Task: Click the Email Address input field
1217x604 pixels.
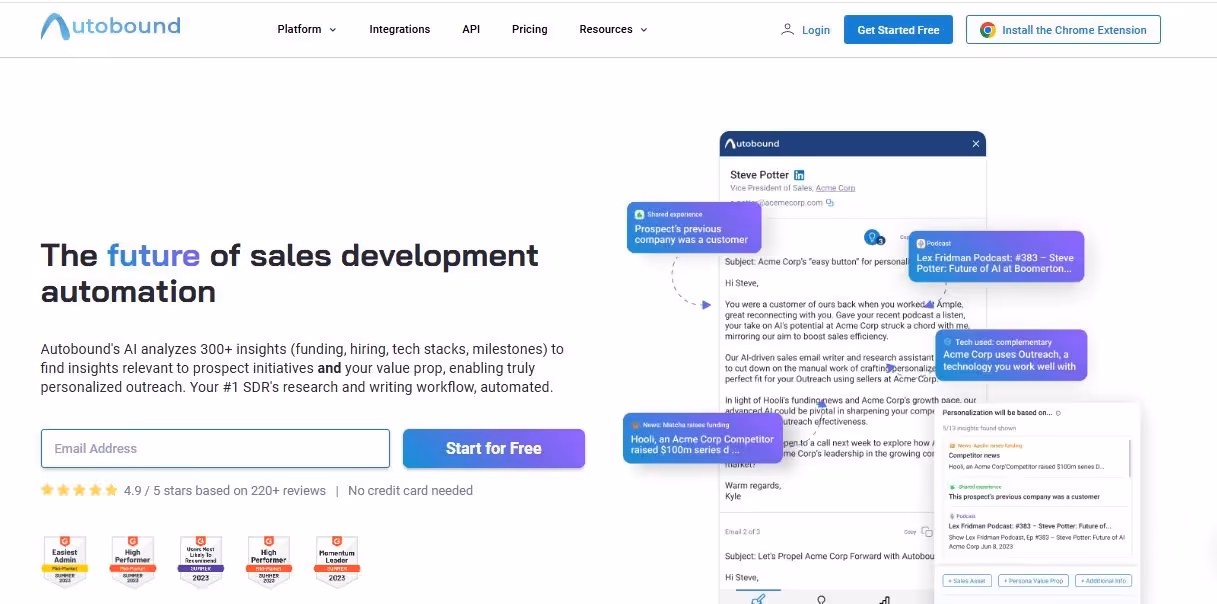Action: pyautogui.click(x=215, y=448)
